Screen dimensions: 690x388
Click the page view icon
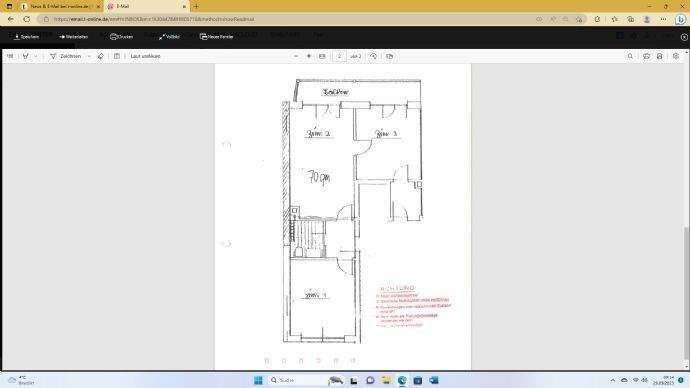click(x=117, y=56)
